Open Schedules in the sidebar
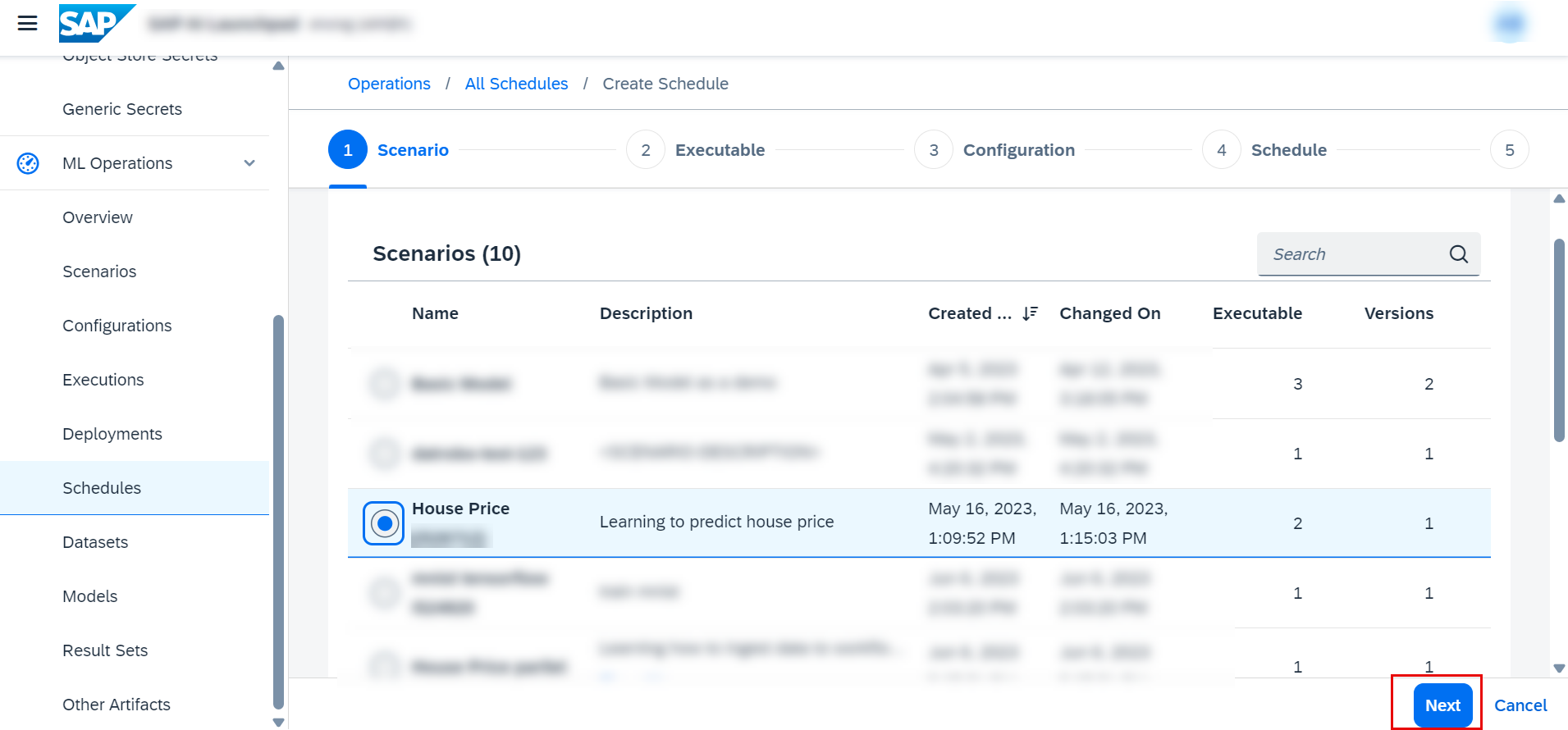Screen dimensions: 1568x730 pos(102,488)
